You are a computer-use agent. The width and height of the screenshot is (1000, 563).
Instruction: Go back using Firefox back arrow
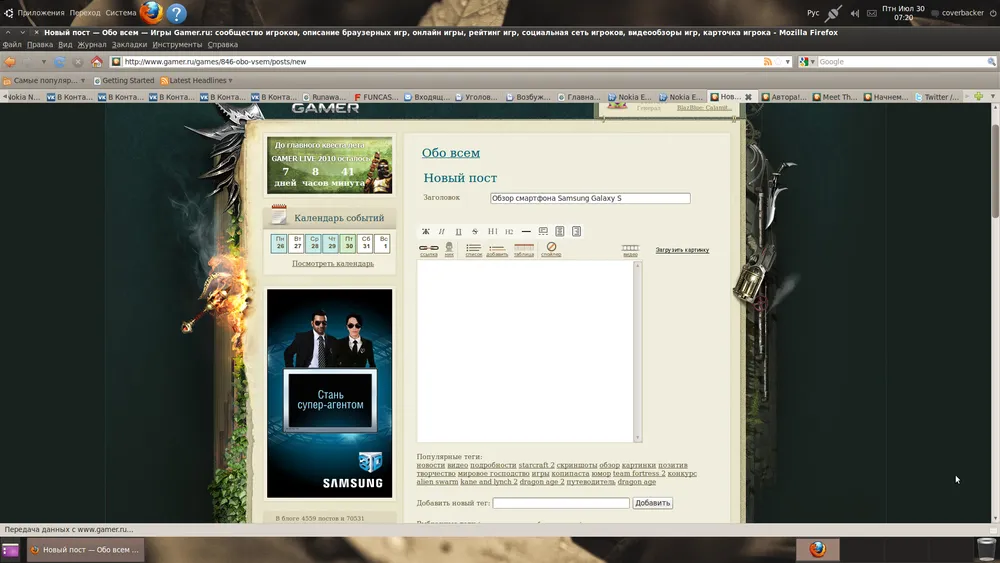click(x=10, y=62)
